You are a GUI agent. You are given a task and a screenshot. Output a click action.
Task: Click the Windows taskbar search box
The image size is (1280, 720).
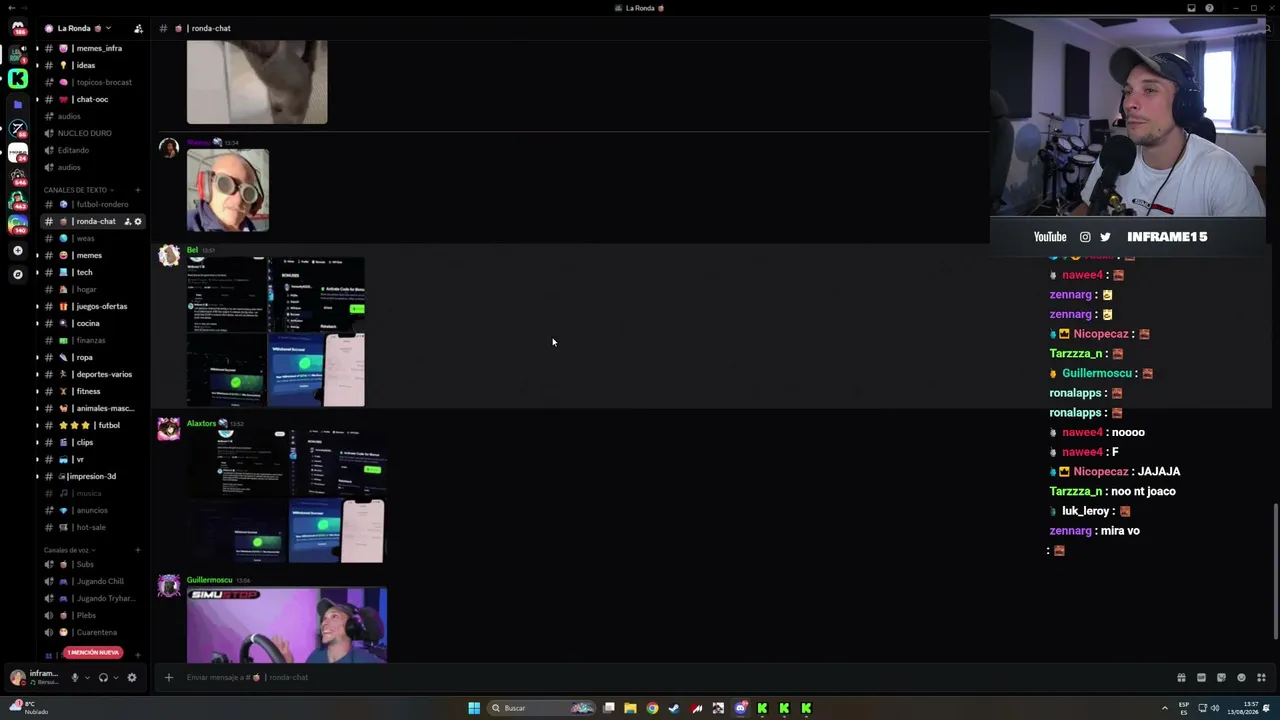click(x=540, y=708)
